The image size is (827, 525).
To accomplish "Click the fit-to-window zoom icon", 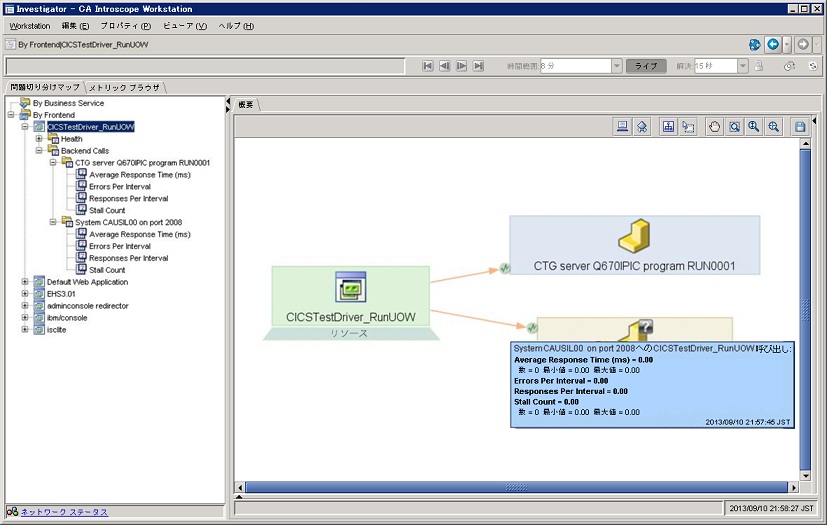I will [x=734, y=127].
